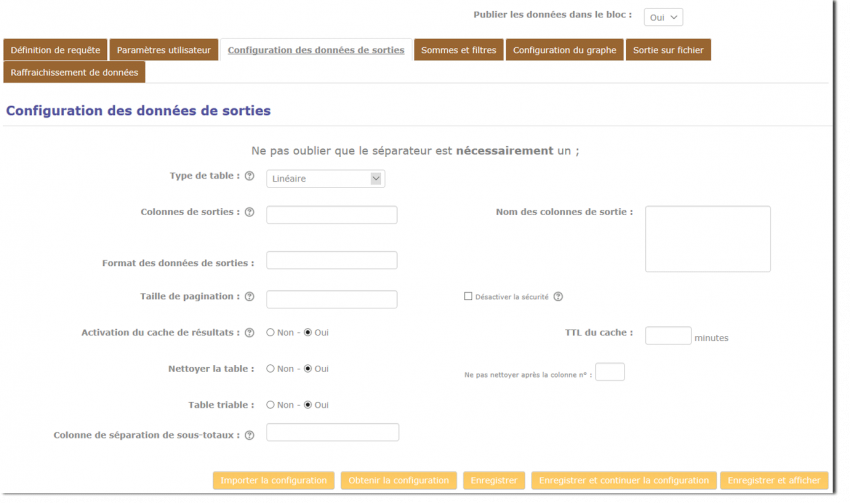Screen dimensions: 850x503
Task: Focus the Nom des colonnes de sortie textarea
Action: click(x=707, y=239)
